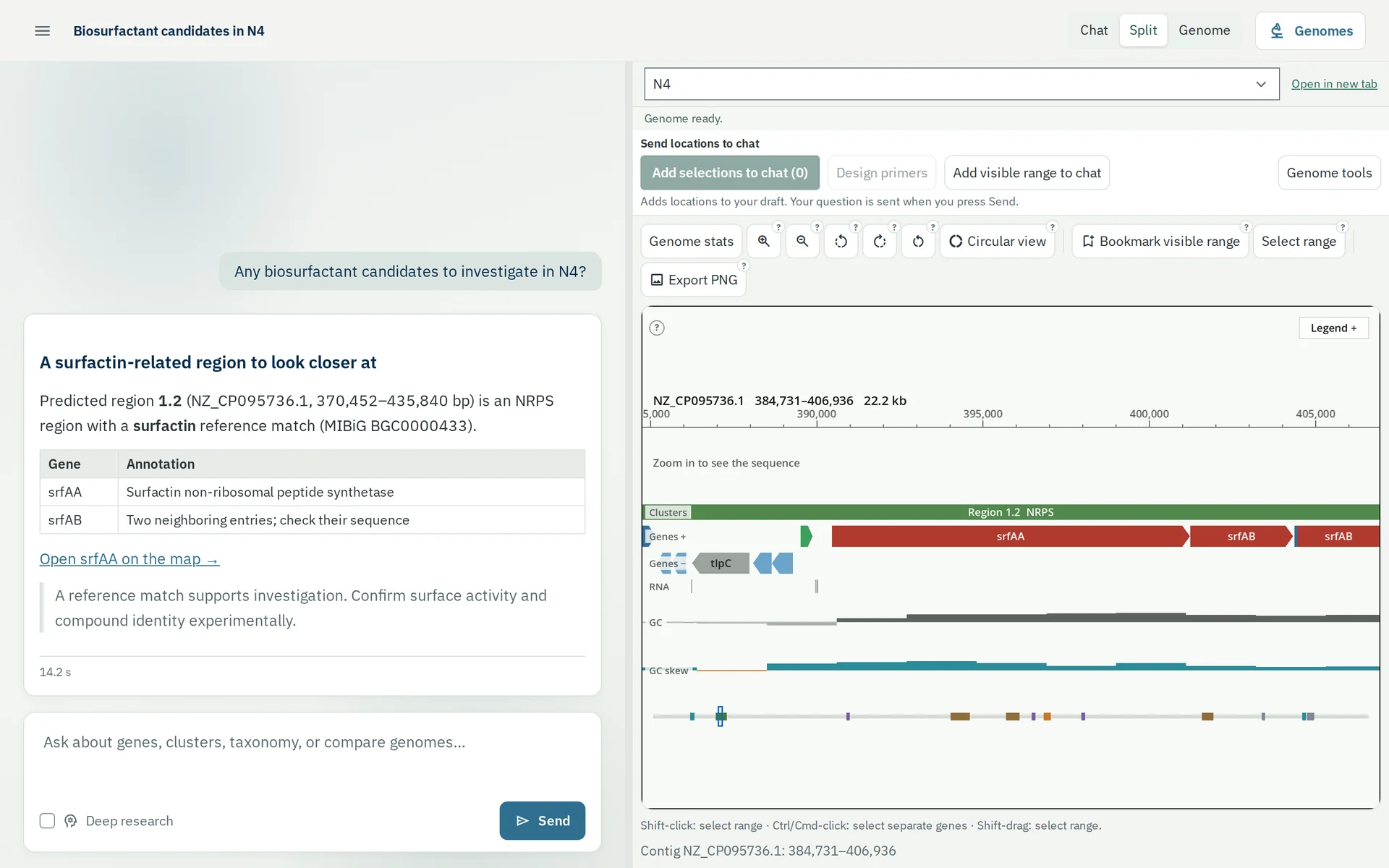Switch to the Chat tab

click(1094, 30)
